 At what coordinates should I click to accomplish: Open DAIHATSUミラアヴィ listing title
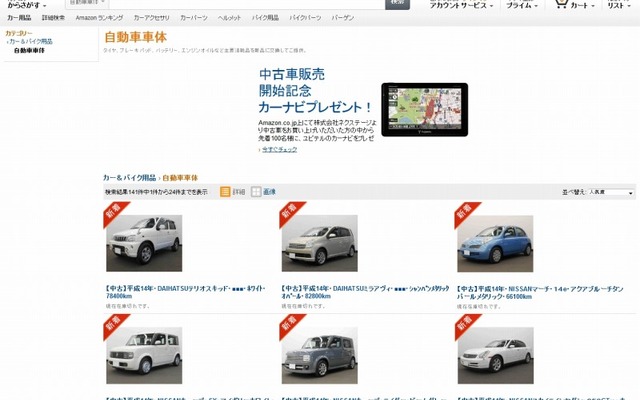tap(365, 292)
